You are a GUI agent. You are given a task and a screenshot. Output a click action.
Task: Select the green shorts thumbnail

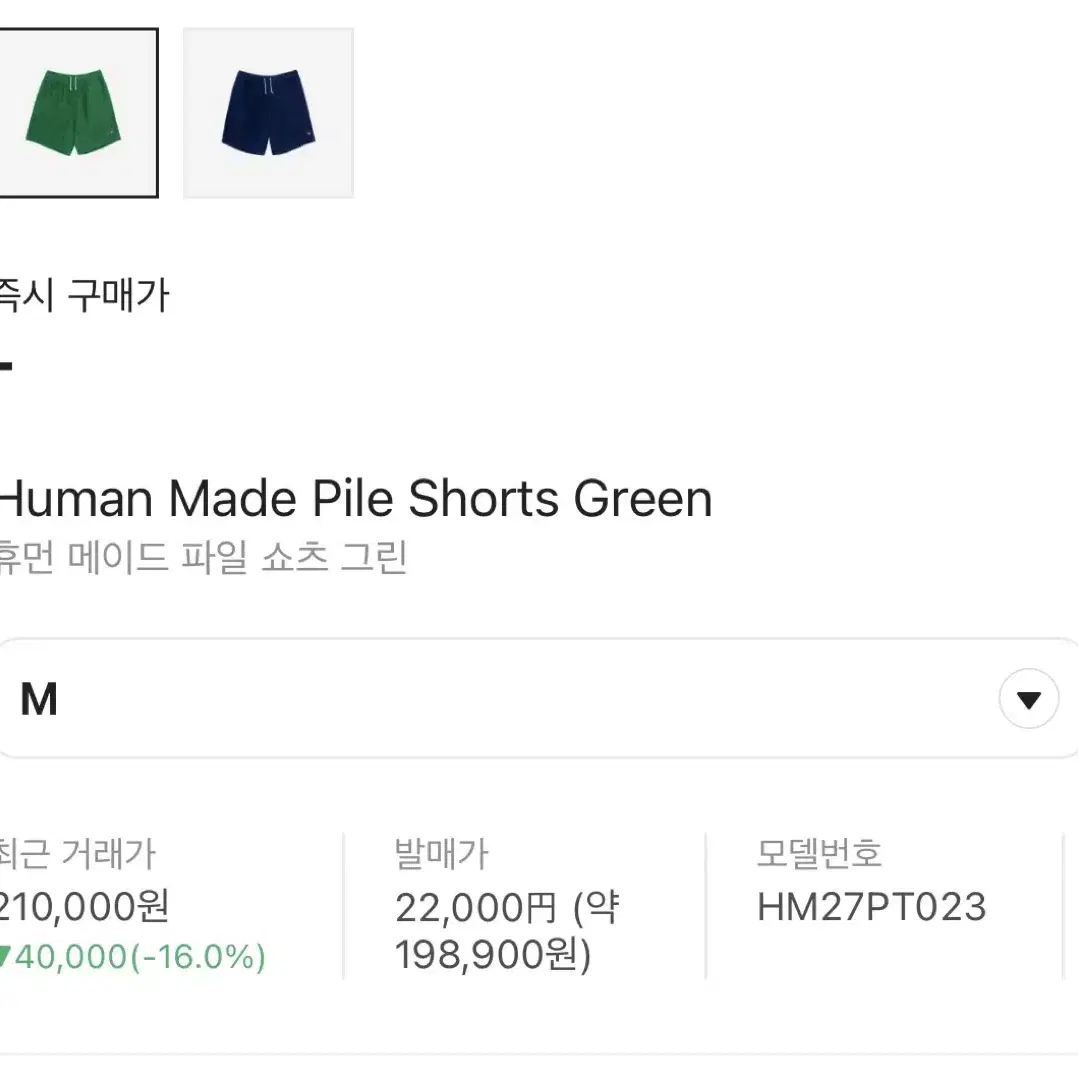click(78, 113)
